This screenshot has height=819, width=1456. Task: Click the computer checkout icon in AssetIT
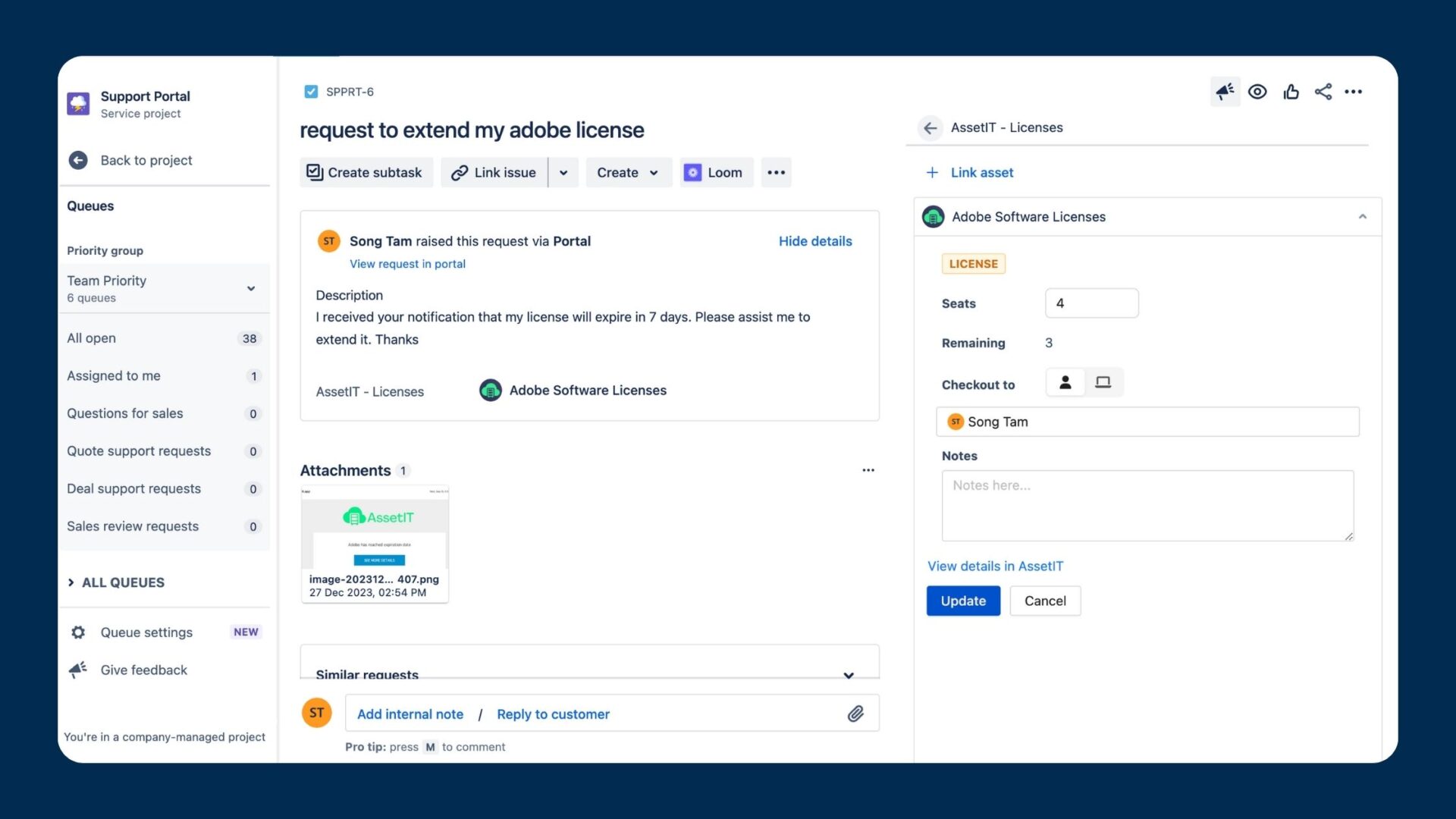pos(1103,382)
